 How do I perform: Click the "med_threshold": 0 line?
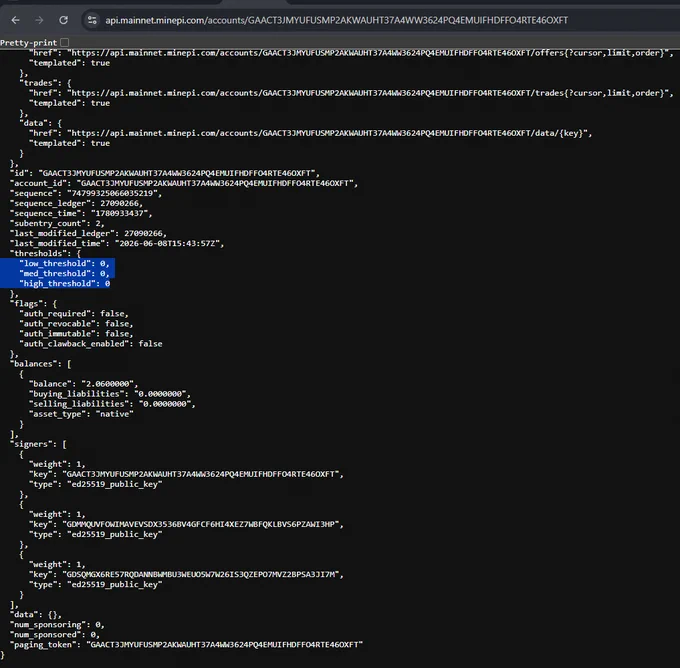pyautogui.click(x=64, y=273)
